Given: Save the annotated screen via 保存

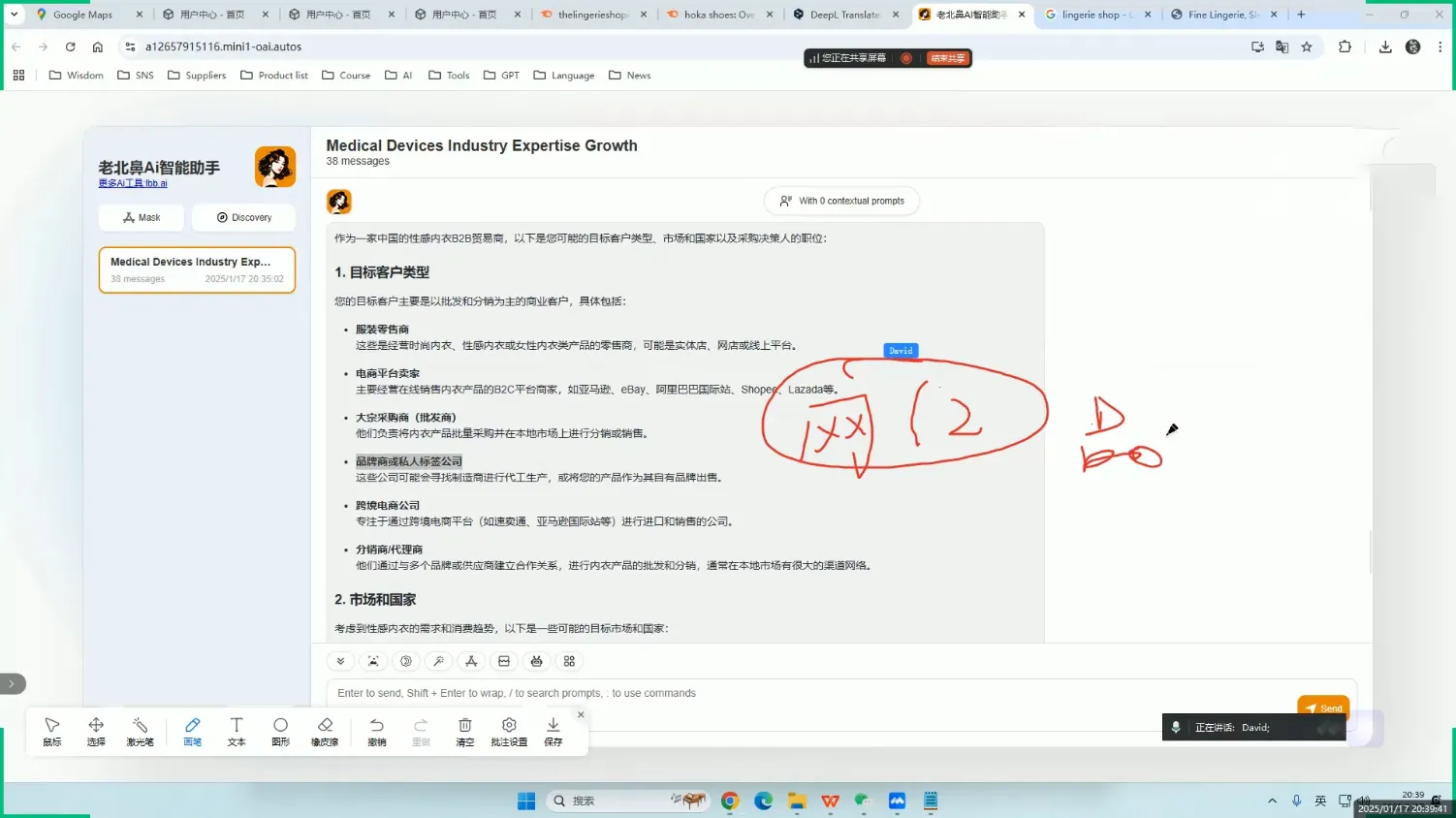Looking at the screenshot, I should (x=552, y=731).
